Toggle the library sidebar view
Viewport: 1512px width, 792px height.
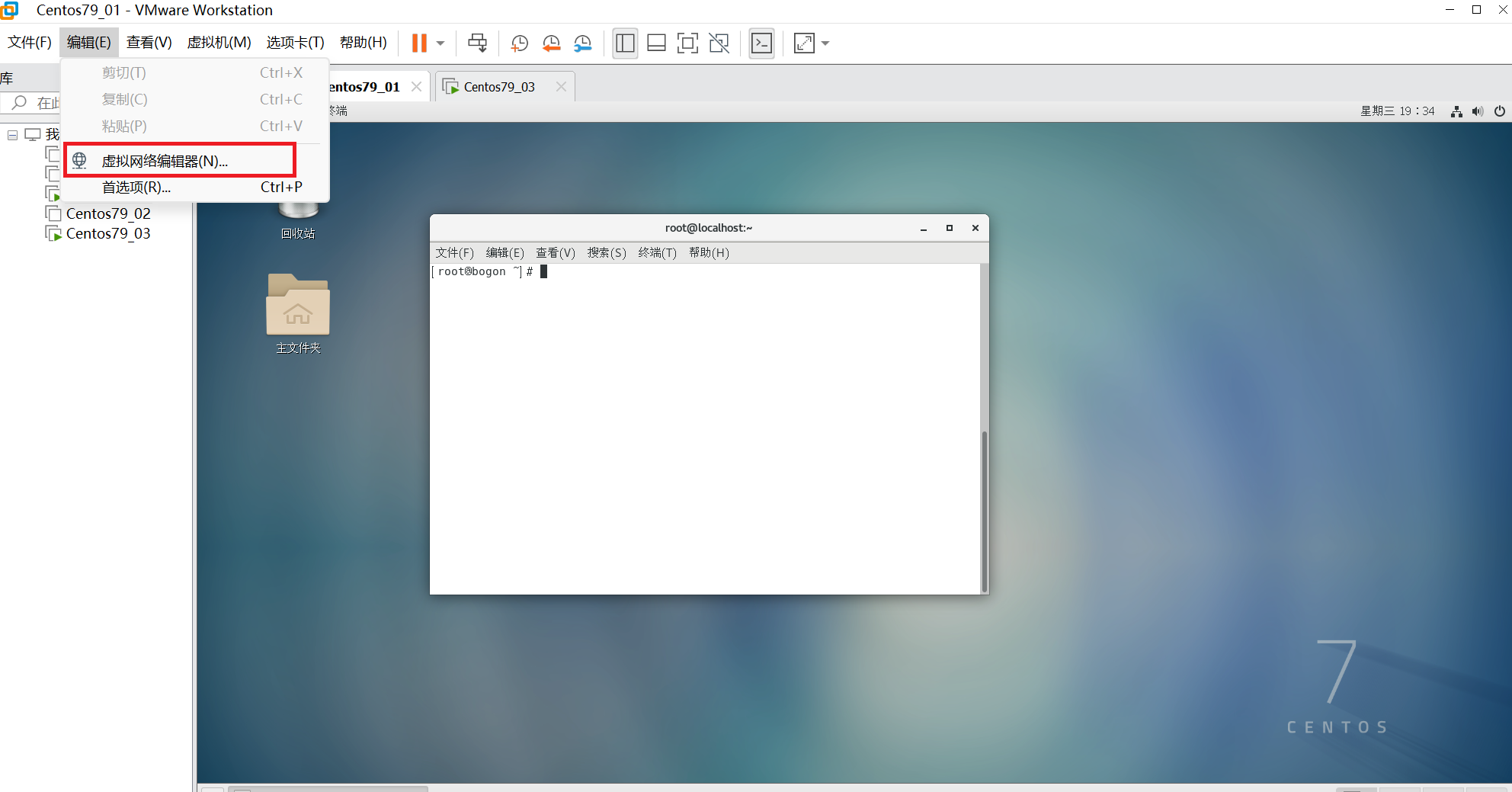[625, 43]
